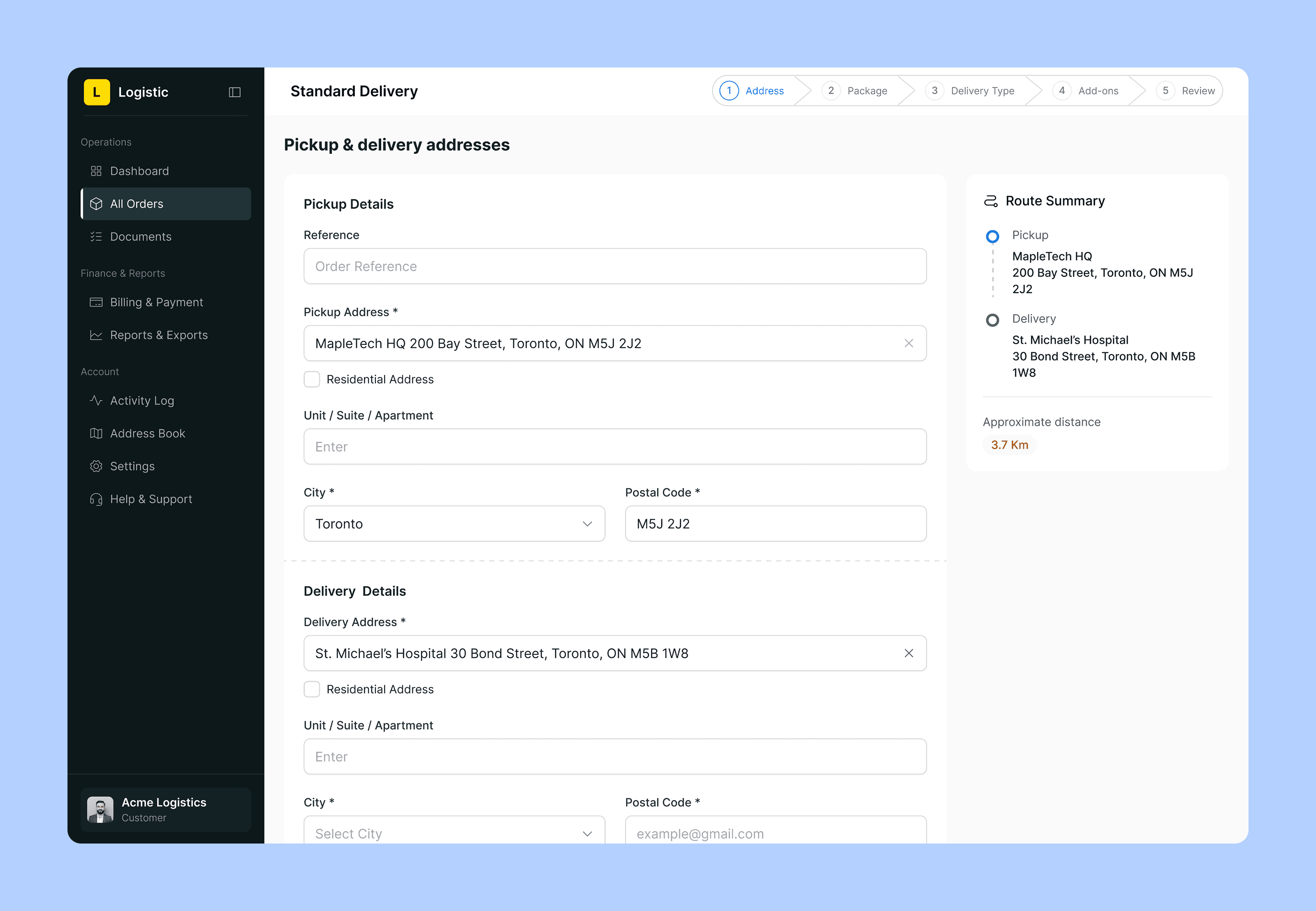Open the pickup City dropdown showing Toronto
Screen dimensions: 1316x911
454,524
